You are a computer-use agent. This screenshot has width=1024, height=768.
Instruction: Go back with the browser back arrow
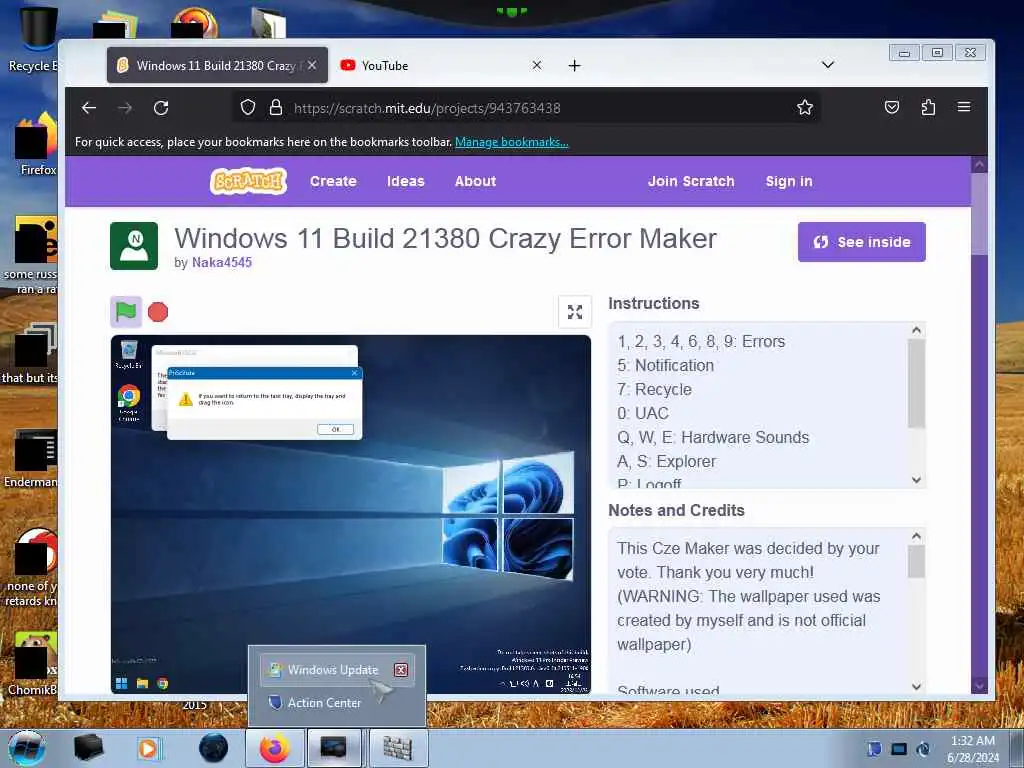(x=89, y=108)
